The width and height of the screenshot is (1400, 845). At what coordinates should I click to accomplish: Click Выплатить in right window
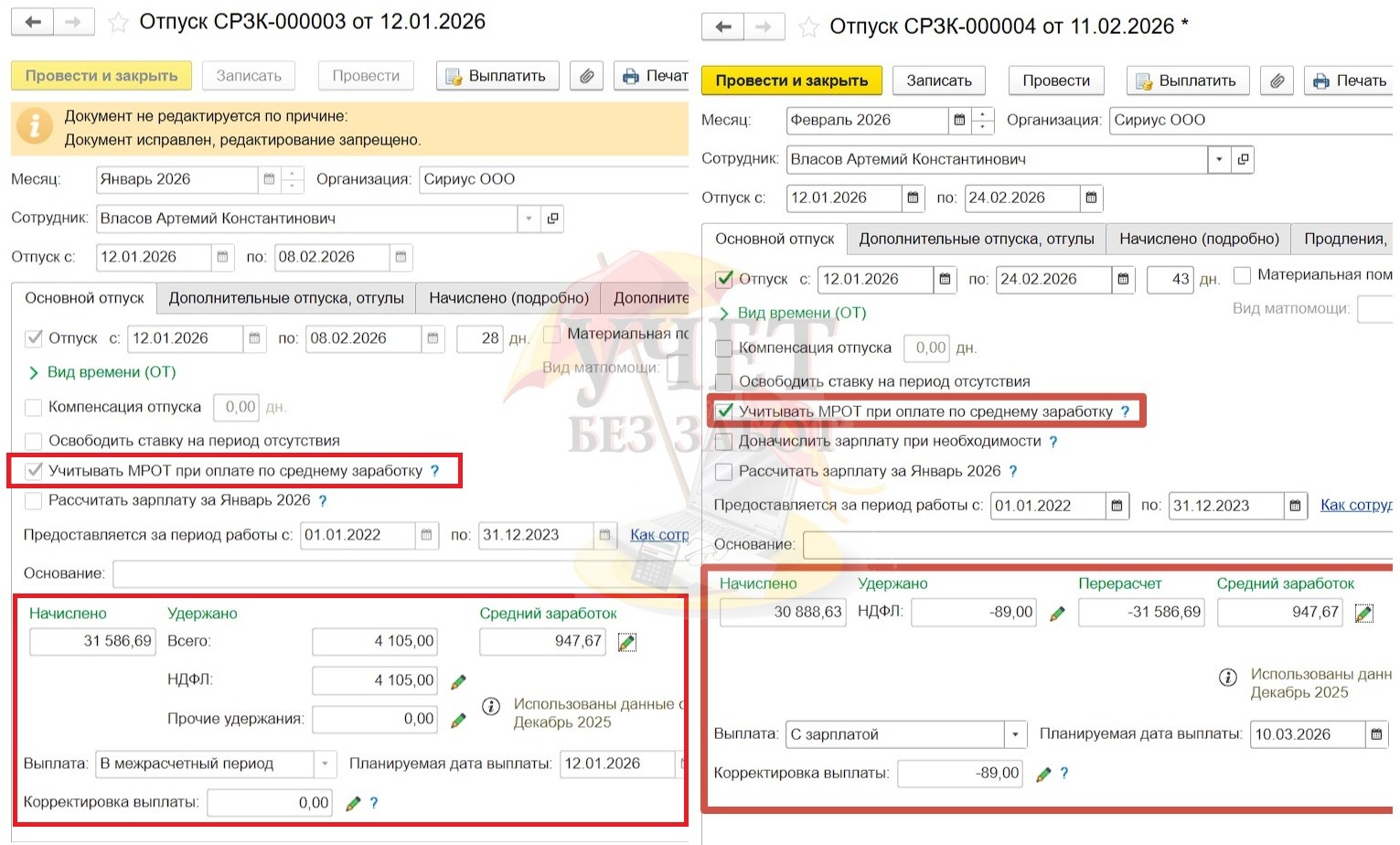pyautogui.click(x=1188, y=80)
